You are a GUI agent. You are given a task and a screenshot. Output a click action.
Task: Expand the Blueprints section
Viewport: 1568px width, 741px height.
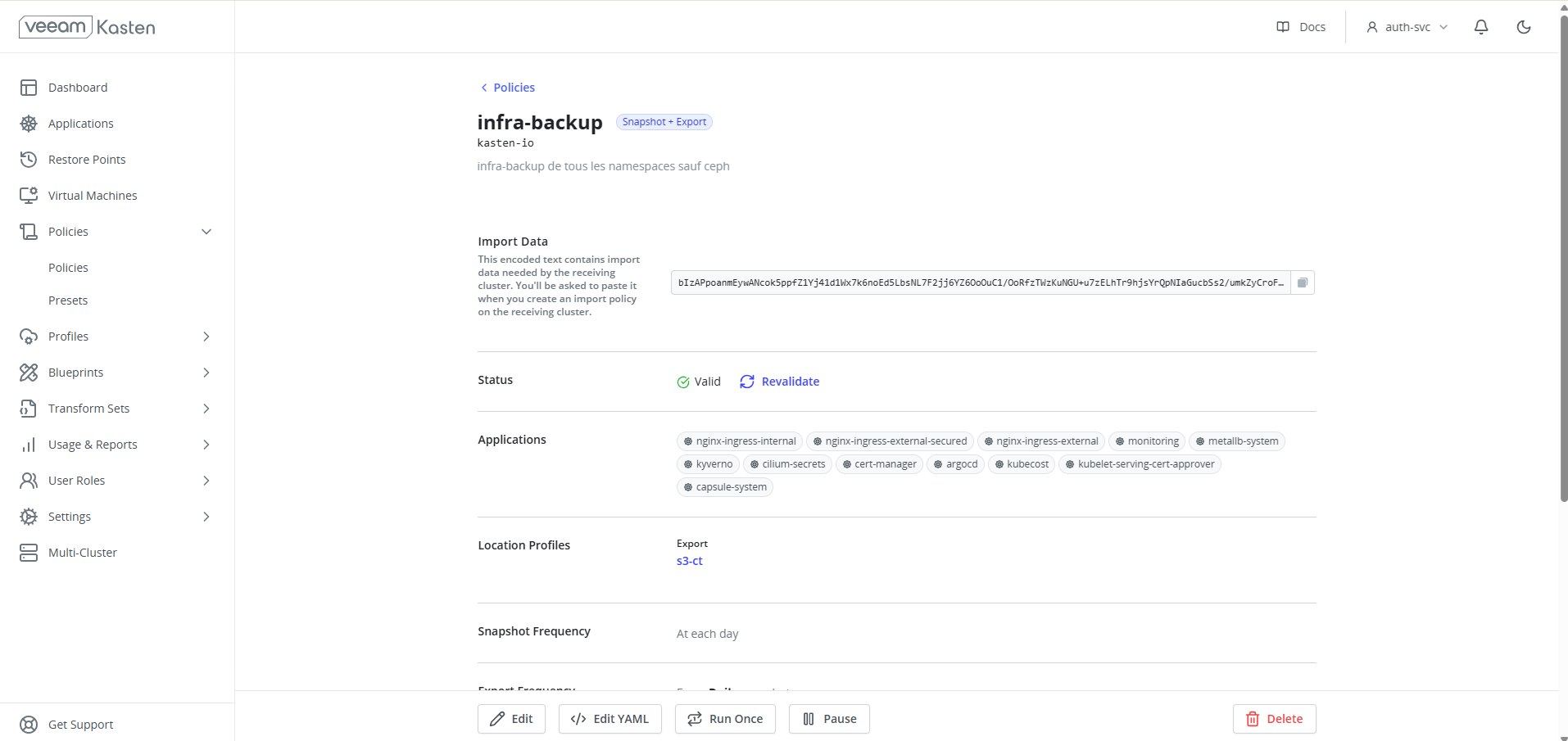[x=206, y=373]
